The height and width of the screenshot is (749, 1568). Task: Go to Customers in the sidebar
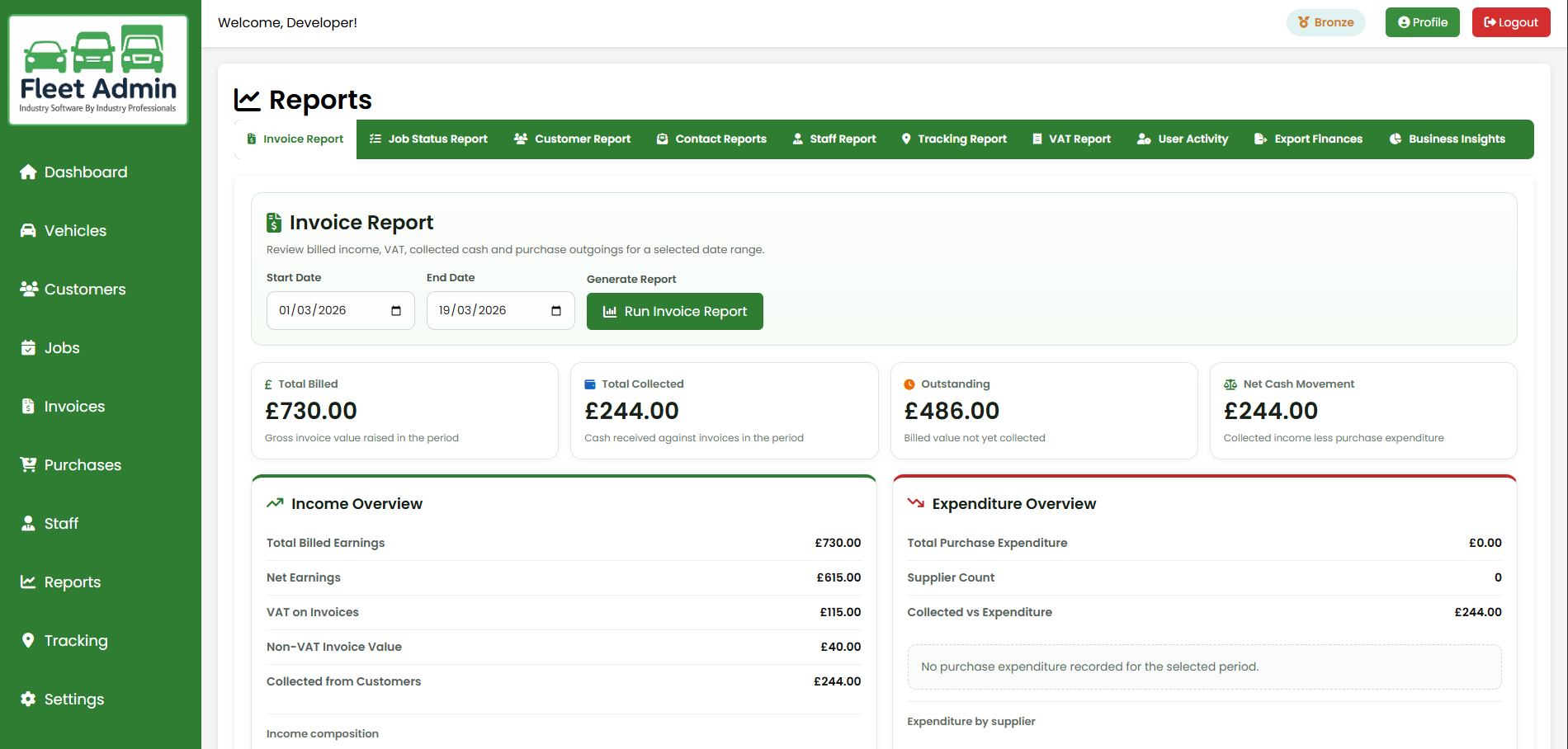(x=85, y=289)
